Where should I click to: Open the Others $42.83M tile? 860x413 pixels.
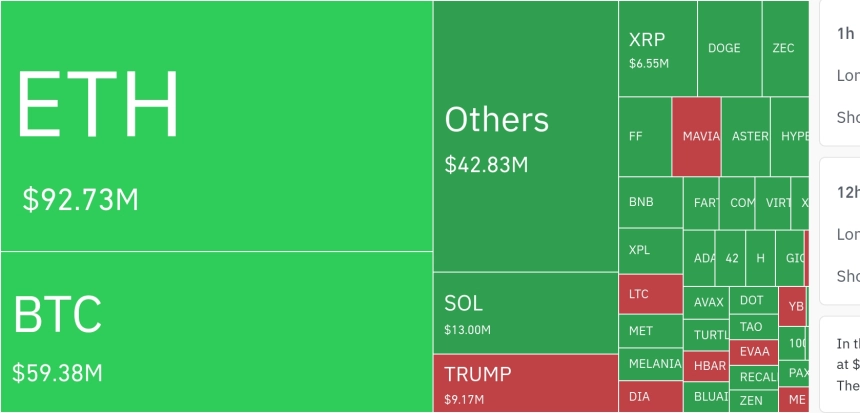pyautogui.click(x=525, y=136)
